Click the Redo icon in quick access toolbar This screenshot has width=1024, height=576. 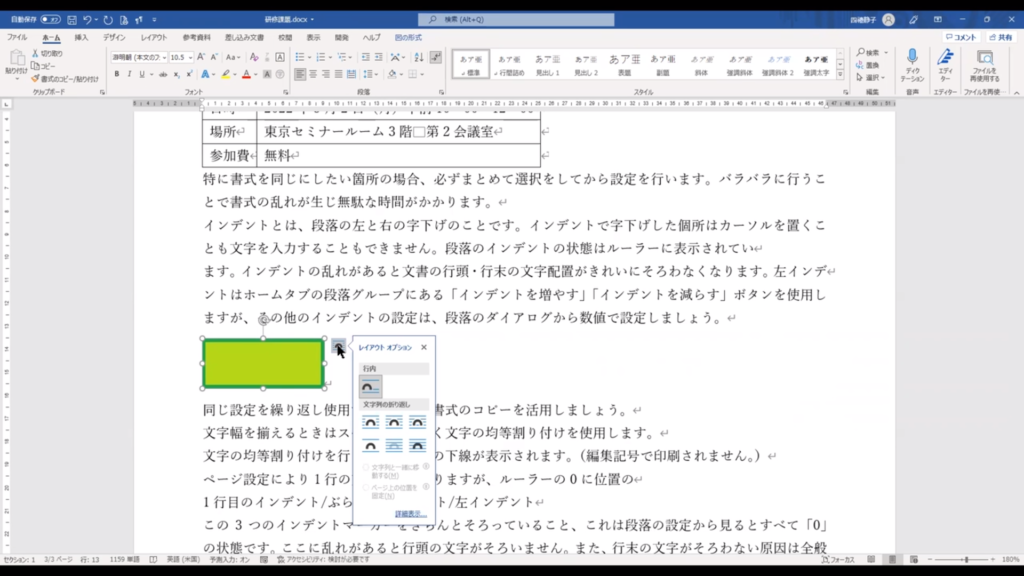(x=108, y=20)
